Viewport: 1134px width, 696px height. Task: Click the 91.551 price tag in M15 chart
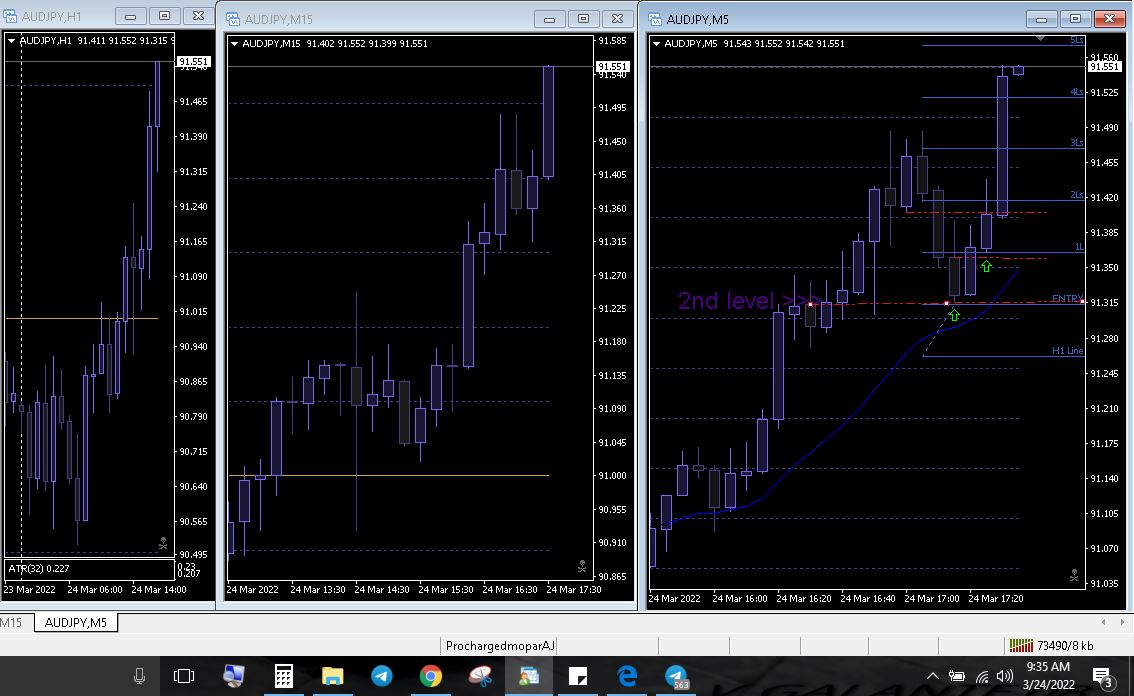coord(612,67)
